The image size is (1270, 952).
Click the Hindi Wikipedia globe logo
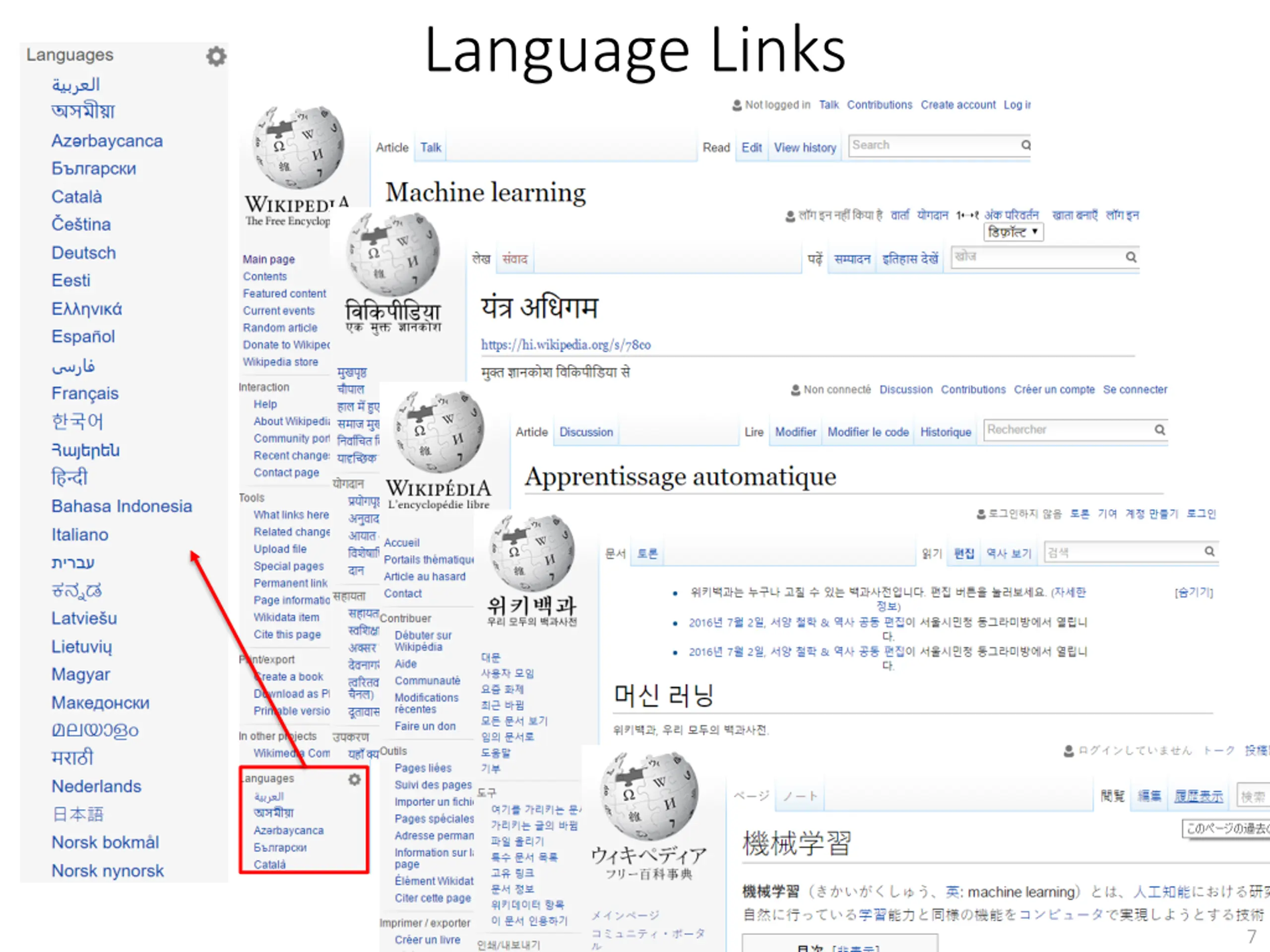click(393, 254)
